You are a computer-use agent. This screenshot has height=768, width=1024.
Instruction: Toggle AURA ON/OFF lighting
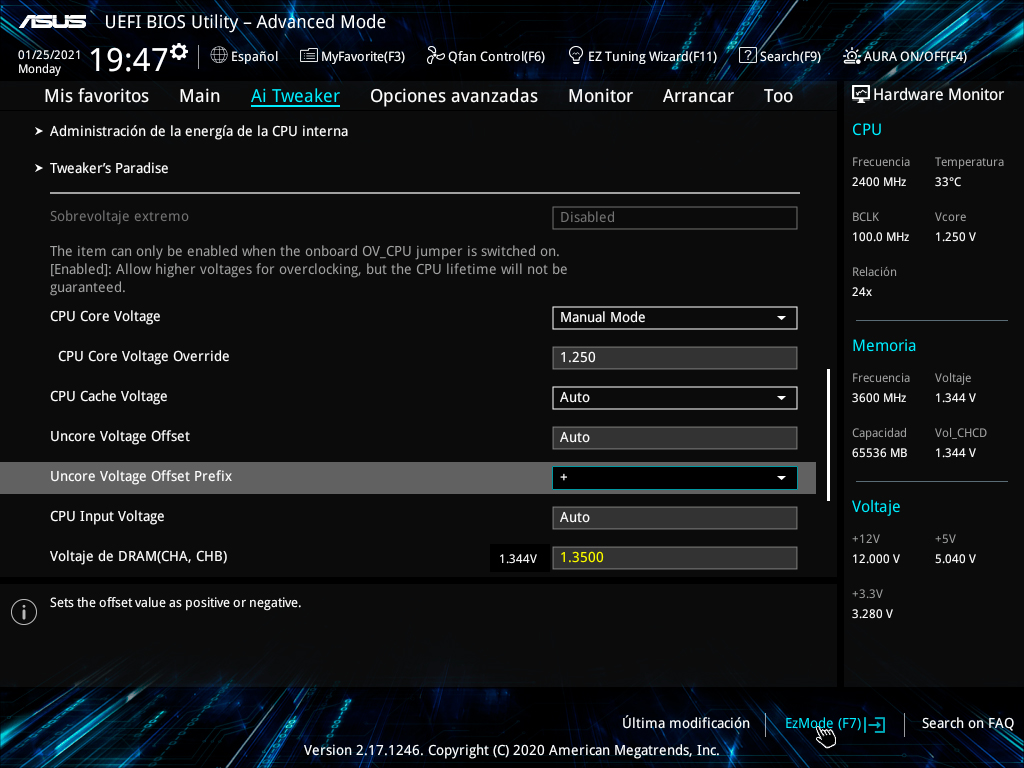852,56
